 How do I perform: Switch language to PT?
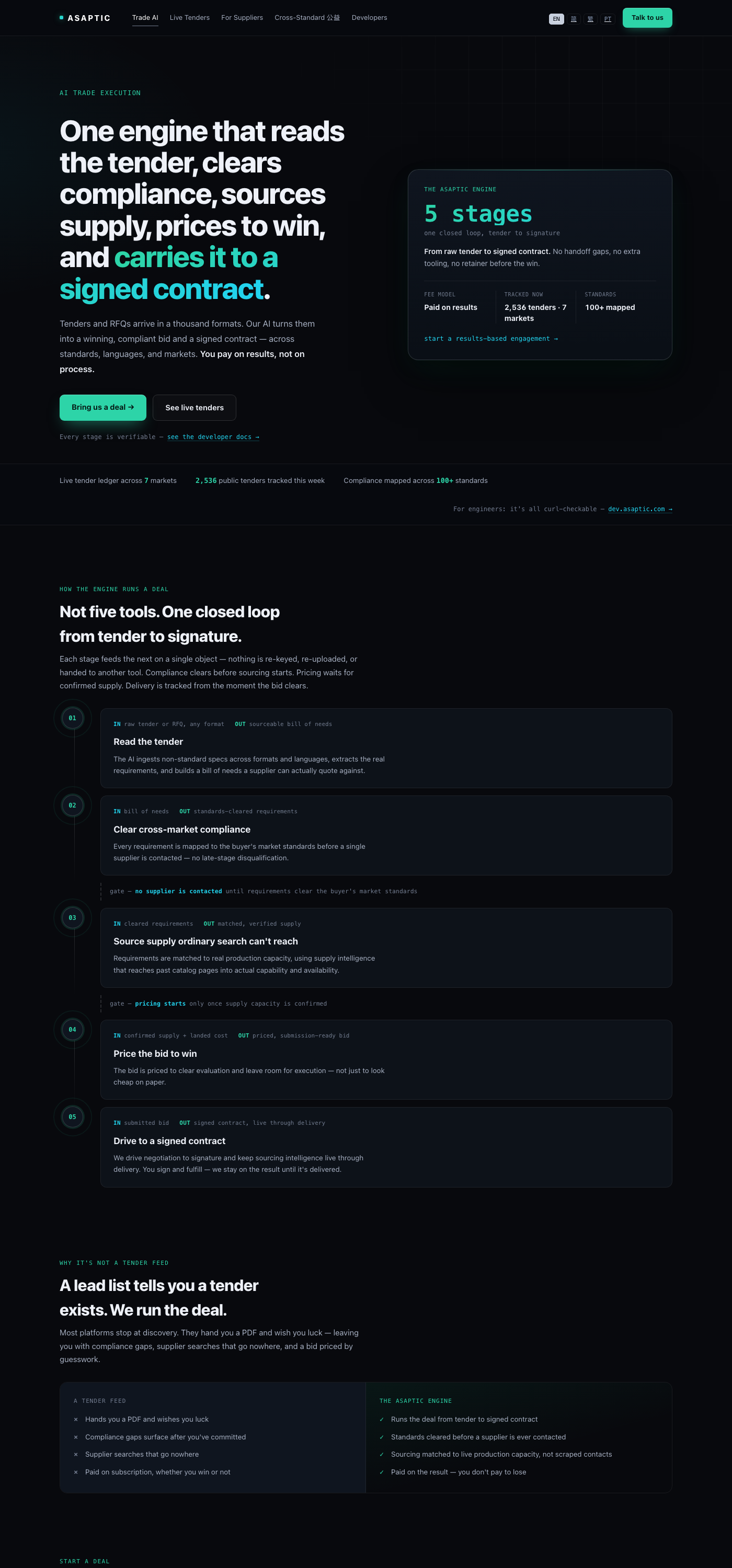(607, 19)
